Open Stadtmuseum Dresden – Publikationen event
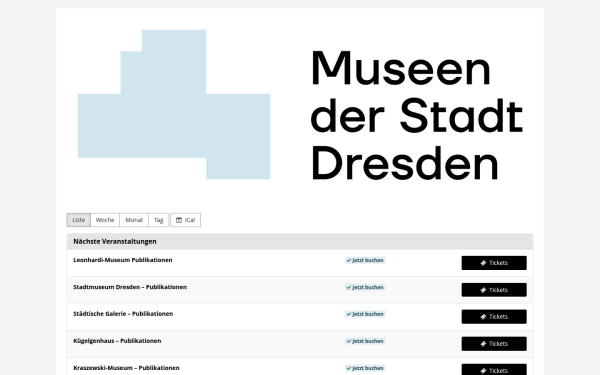 pos(130,287)
